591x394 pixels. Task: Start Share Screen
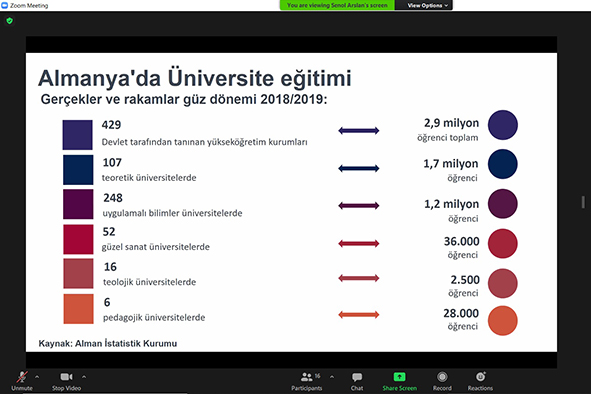400,381
